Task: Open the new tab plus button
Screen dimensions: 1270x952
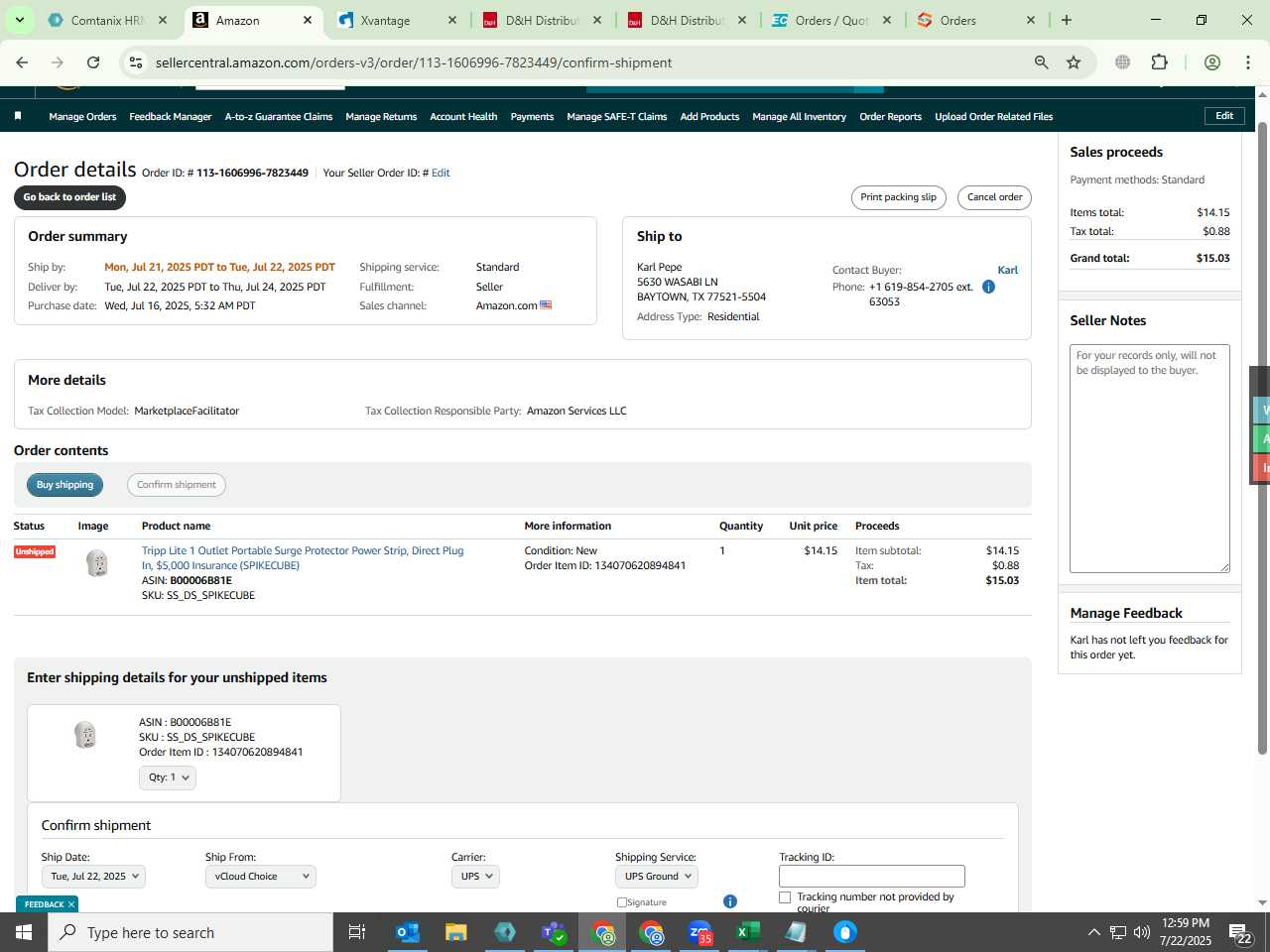Action: coord(1067,20)
